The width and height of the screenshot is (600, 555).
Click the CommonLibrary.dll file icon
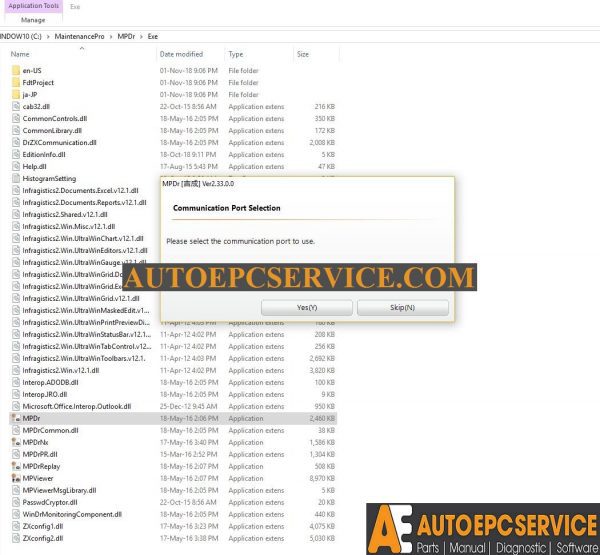16,130
